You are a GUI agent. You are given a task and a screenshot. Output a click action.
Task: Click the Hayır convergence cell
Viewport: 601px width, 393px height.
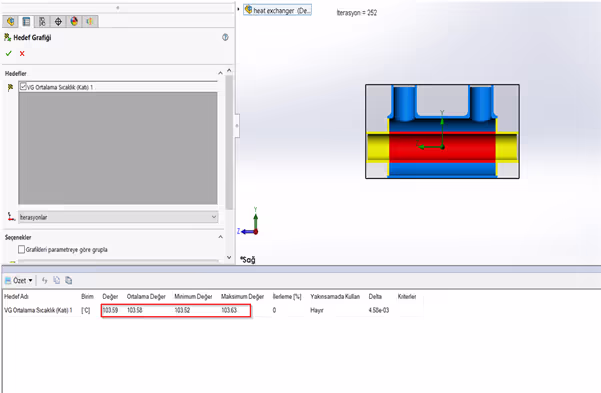[317, 310]
